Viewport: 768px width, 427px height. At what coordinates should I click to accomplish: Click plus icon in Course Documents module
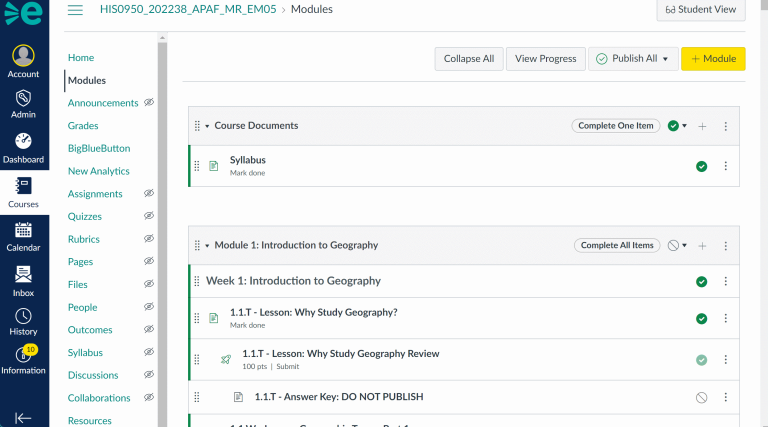click(x=702, y=126)
